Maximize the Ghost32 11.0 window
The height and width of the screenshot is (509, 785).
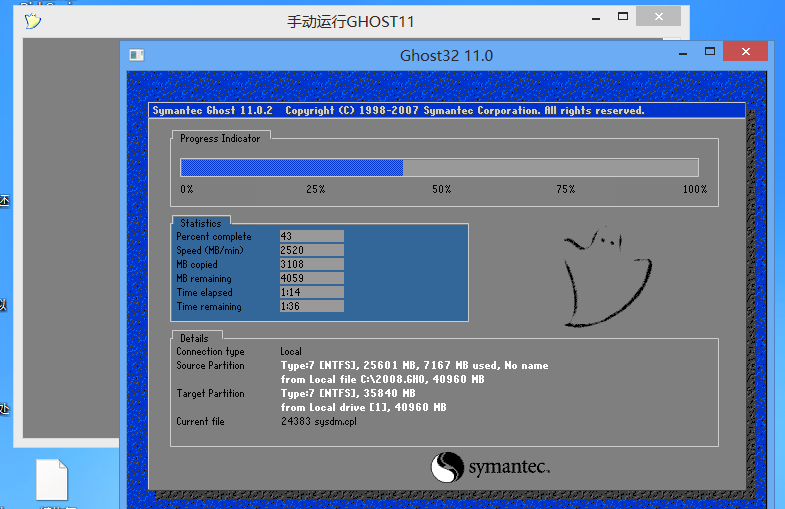tap(710, 52)
